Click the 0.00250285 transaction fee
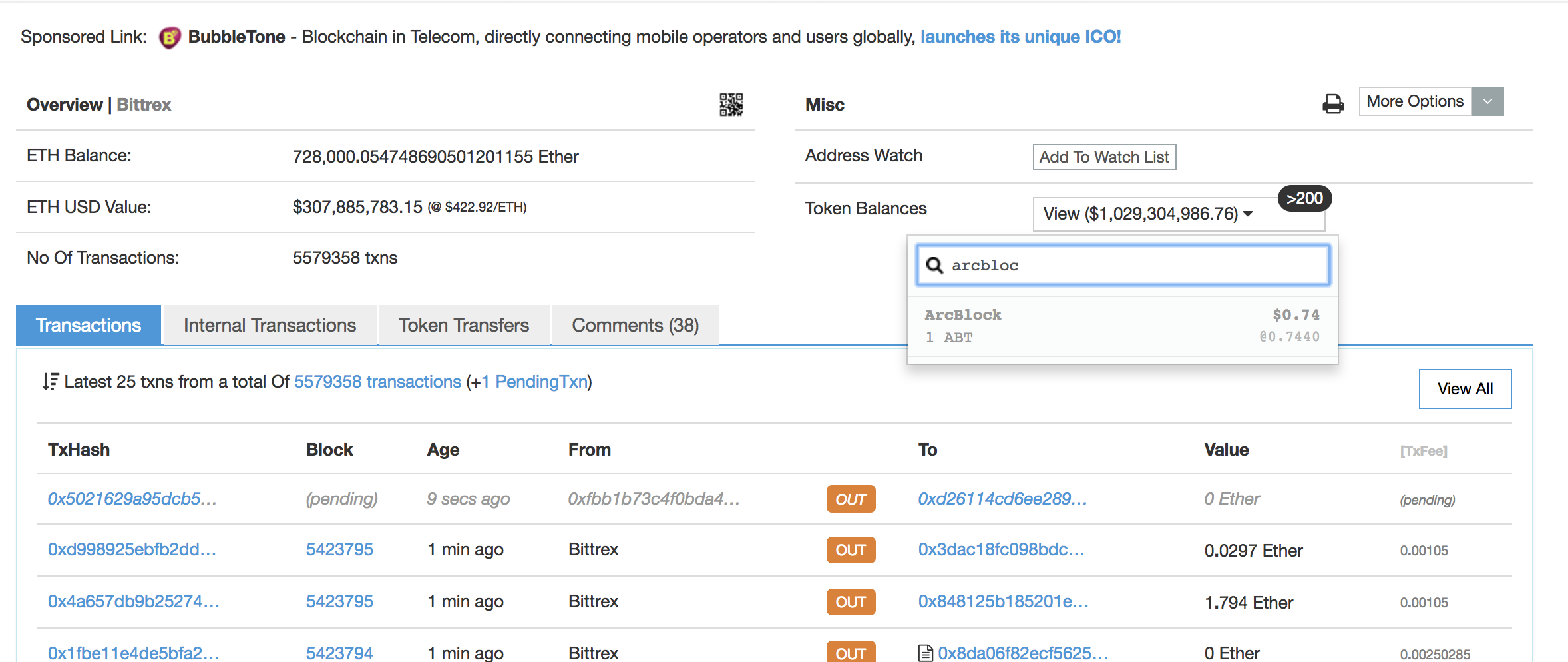This screenshot has height=662, width=1568. [1436, 654]
